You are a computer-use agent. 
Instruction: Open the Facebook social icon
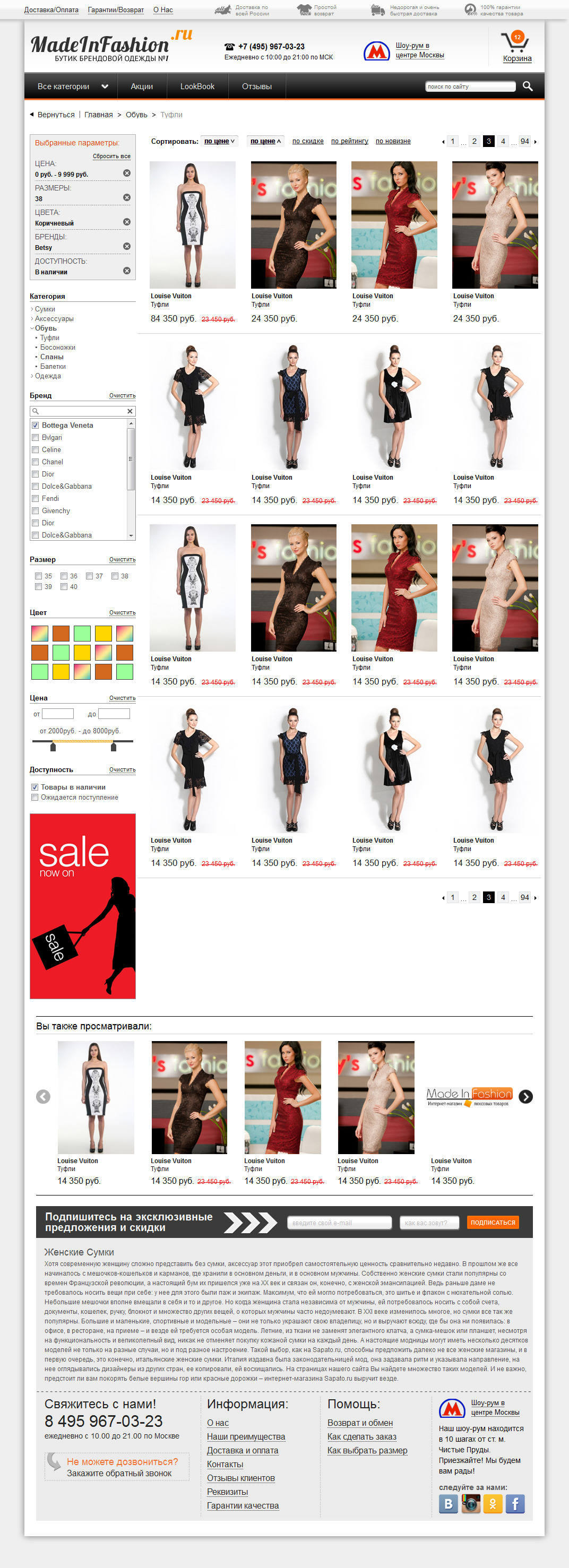[515, 1504]
